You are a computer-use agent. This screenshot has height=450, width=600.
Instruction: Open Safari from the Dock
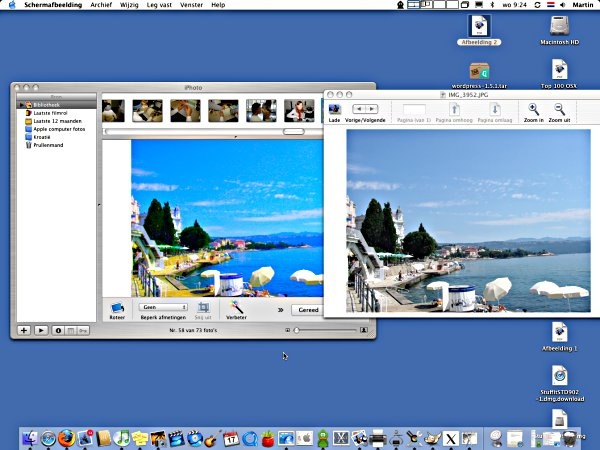48,439
